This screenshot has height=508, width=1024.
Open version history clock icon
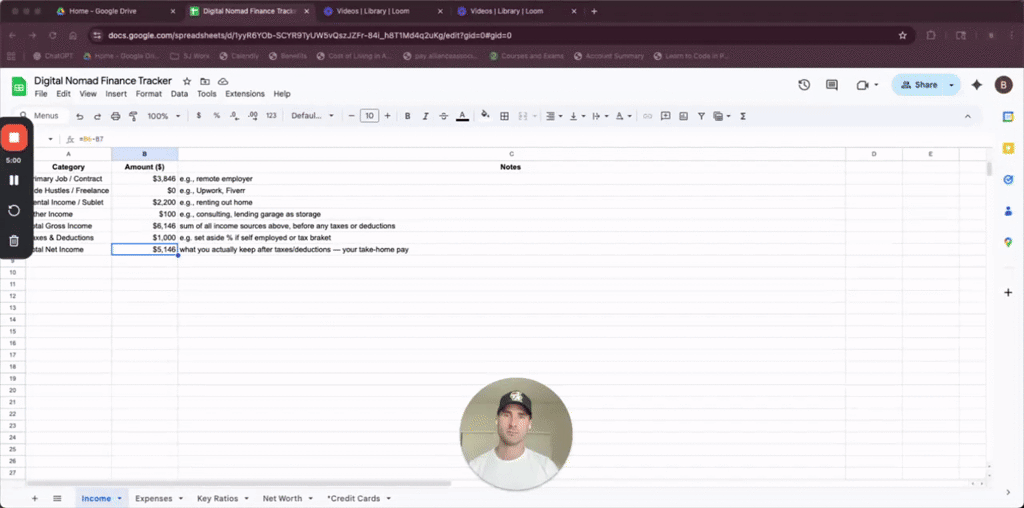coord(804,85)
